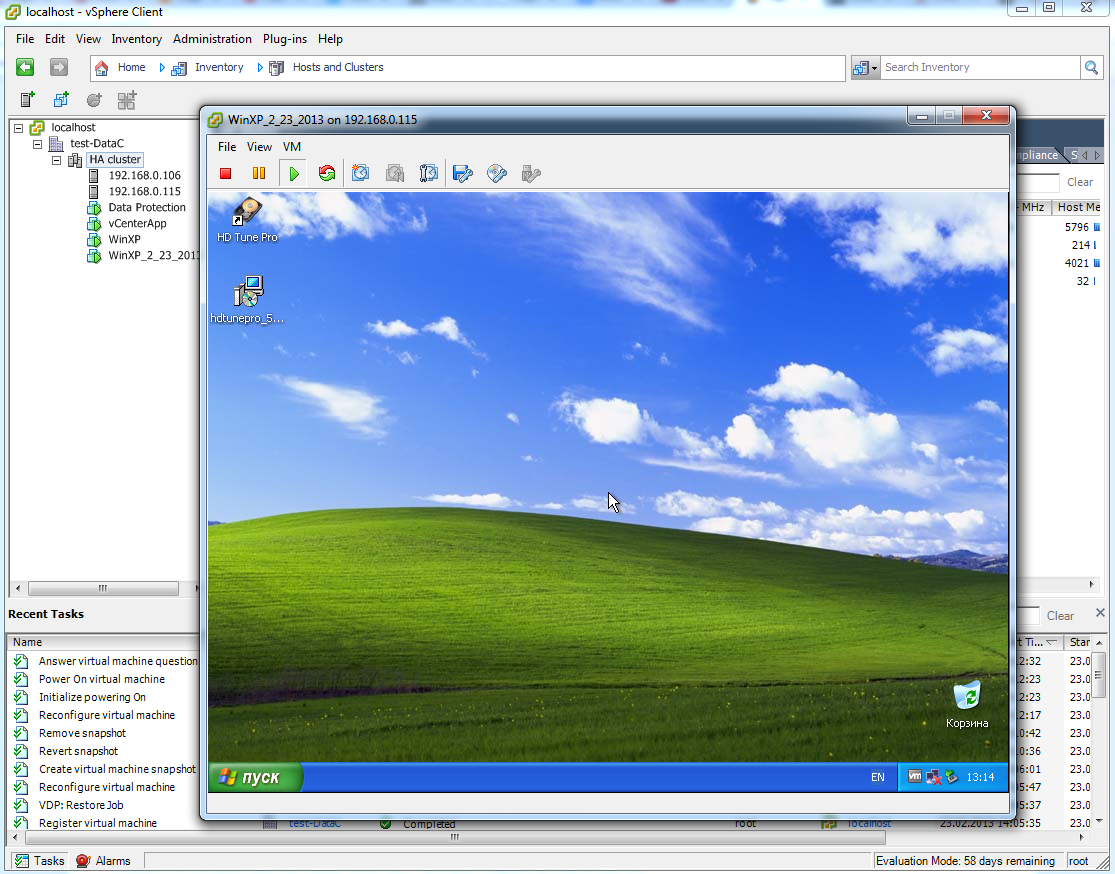Click the EN language indicator

pos(877,777)
